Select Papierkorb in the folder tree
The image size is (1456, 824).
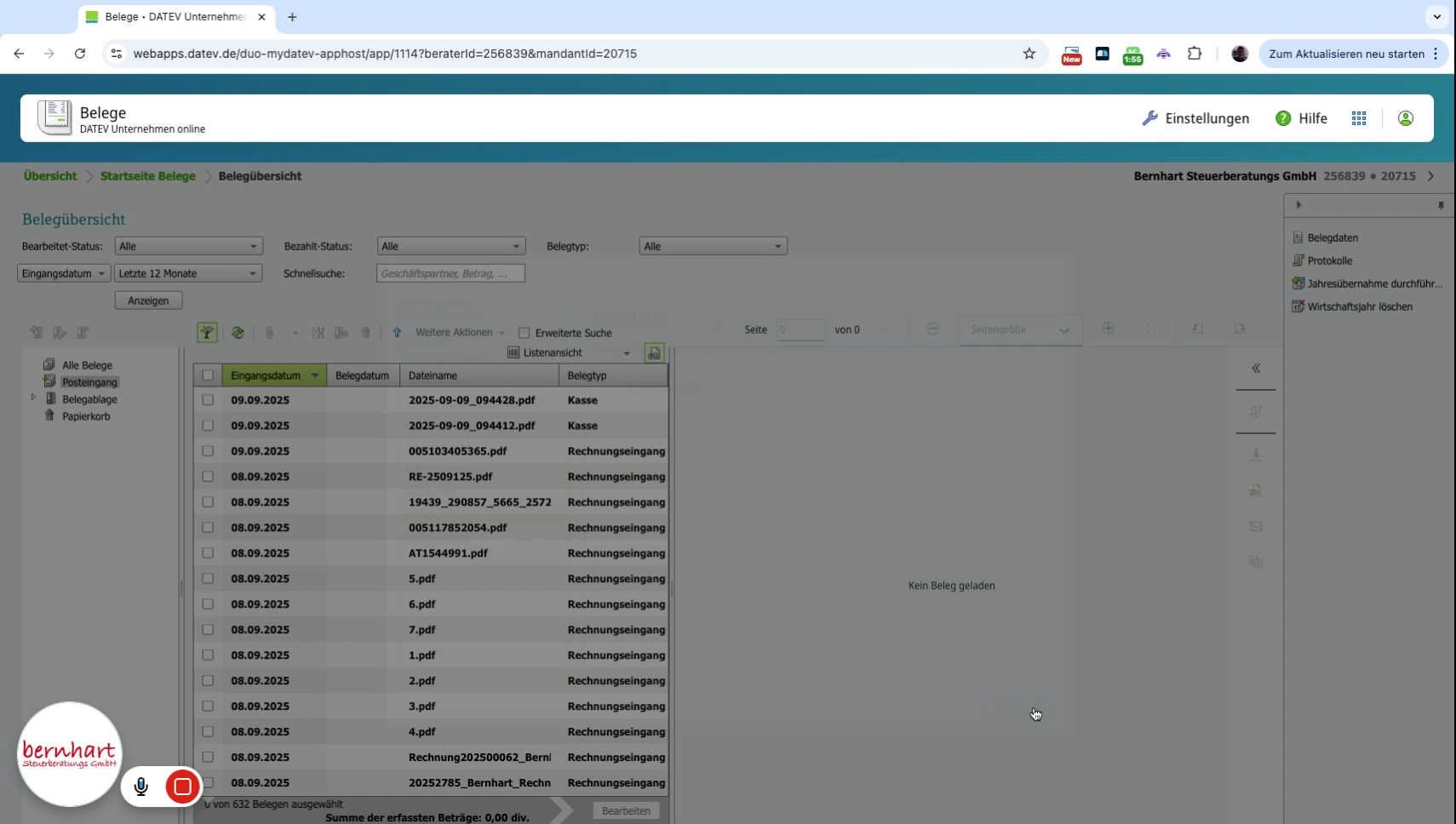pos(86,416)
